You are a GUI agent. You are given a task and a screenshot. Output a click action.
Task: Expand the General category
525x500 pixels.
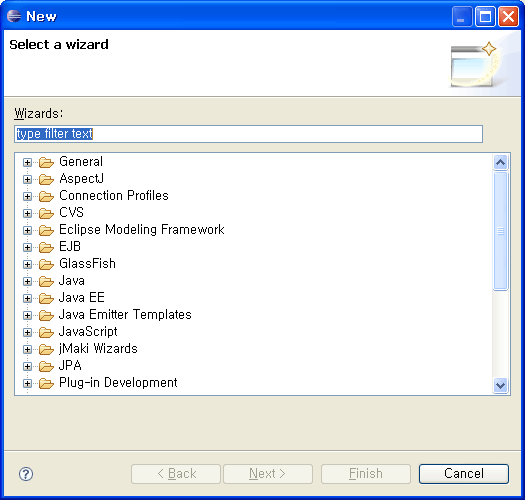click(x=27, y=162)
